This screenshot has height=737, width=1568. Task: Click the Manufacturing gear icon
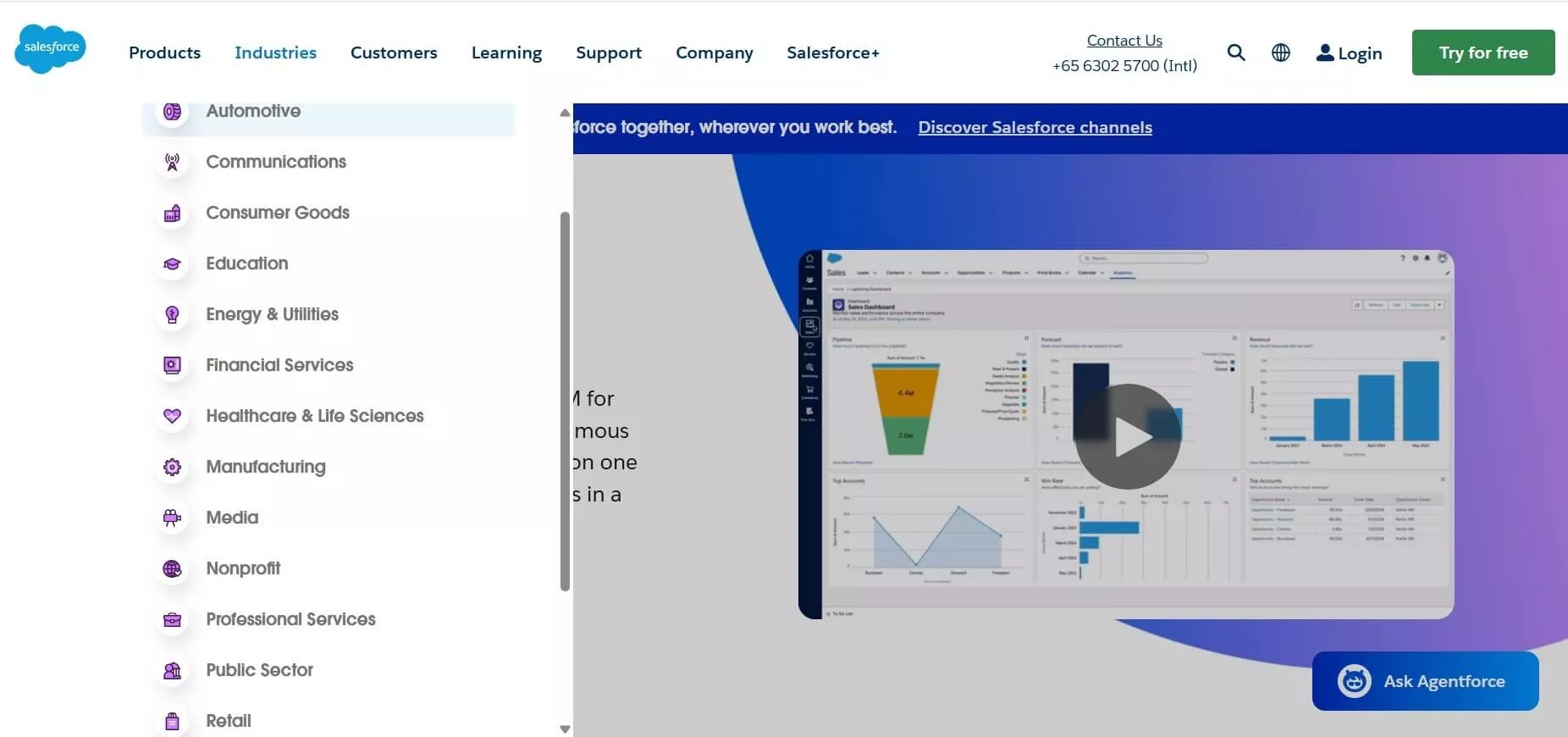pyautogui.click(x=172, y=467)
